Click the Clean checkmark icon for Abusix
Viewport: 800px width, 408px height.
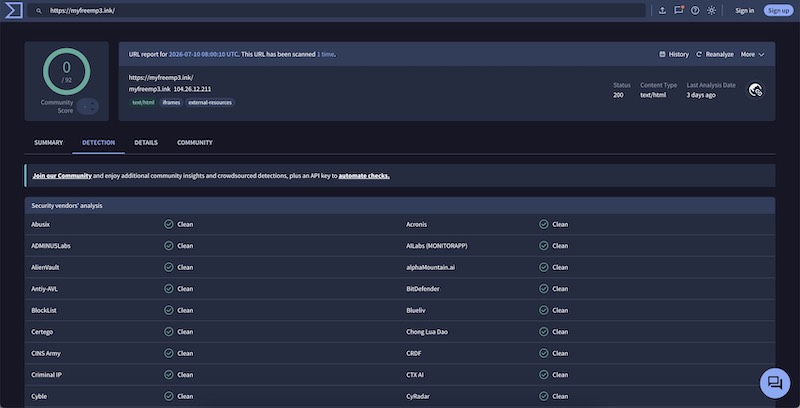(x=168, y=224)
